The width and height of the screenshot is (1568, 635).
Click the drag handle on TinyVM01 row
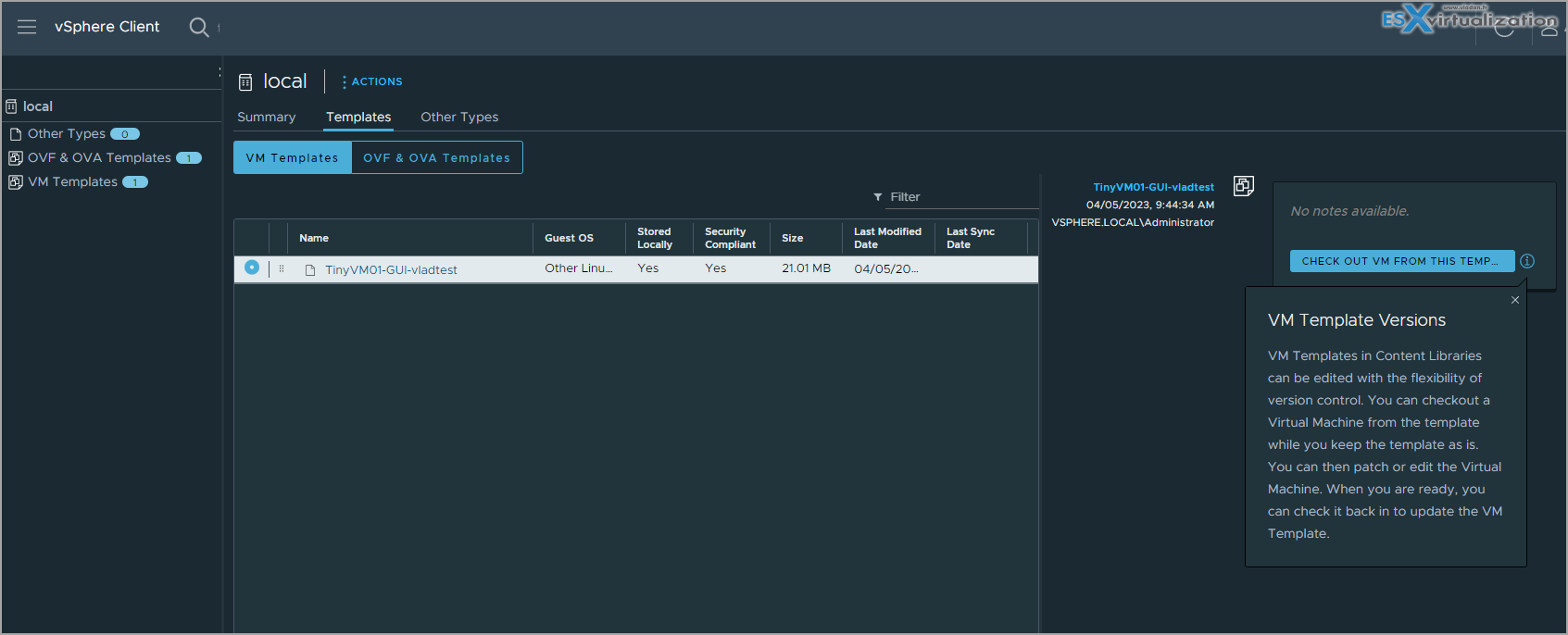coord(282,268)
